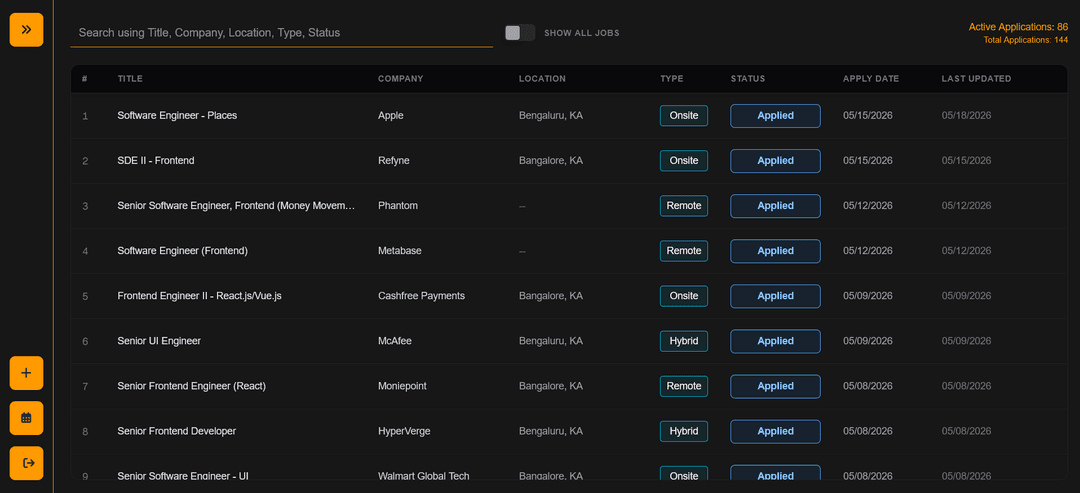The width and height of the screenshot is (1080, 493).
Task: Expand the sidebar with double-chevron icon
Action: click(26, 30)
